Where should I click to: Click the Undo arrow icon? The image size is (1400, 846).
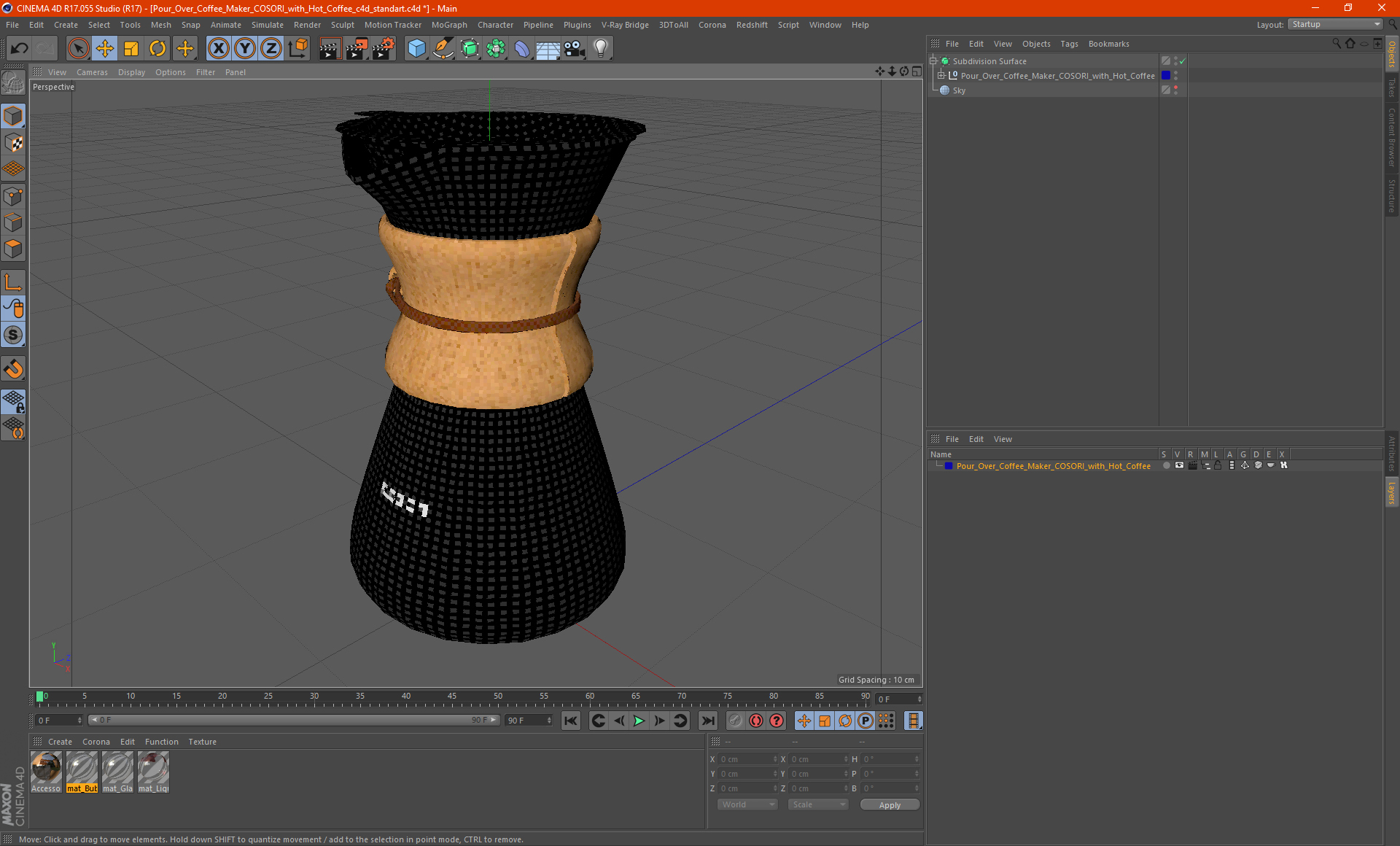[x=19, y=49]
